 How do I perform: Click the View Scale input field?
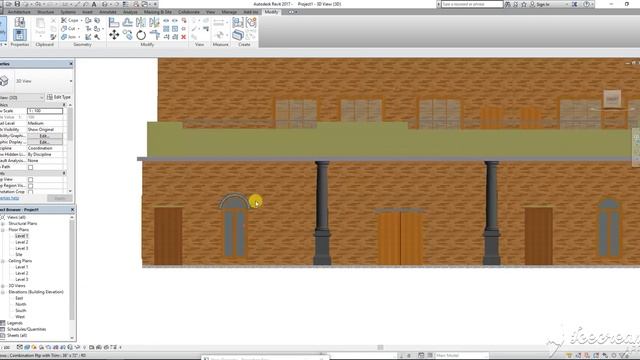45,111
